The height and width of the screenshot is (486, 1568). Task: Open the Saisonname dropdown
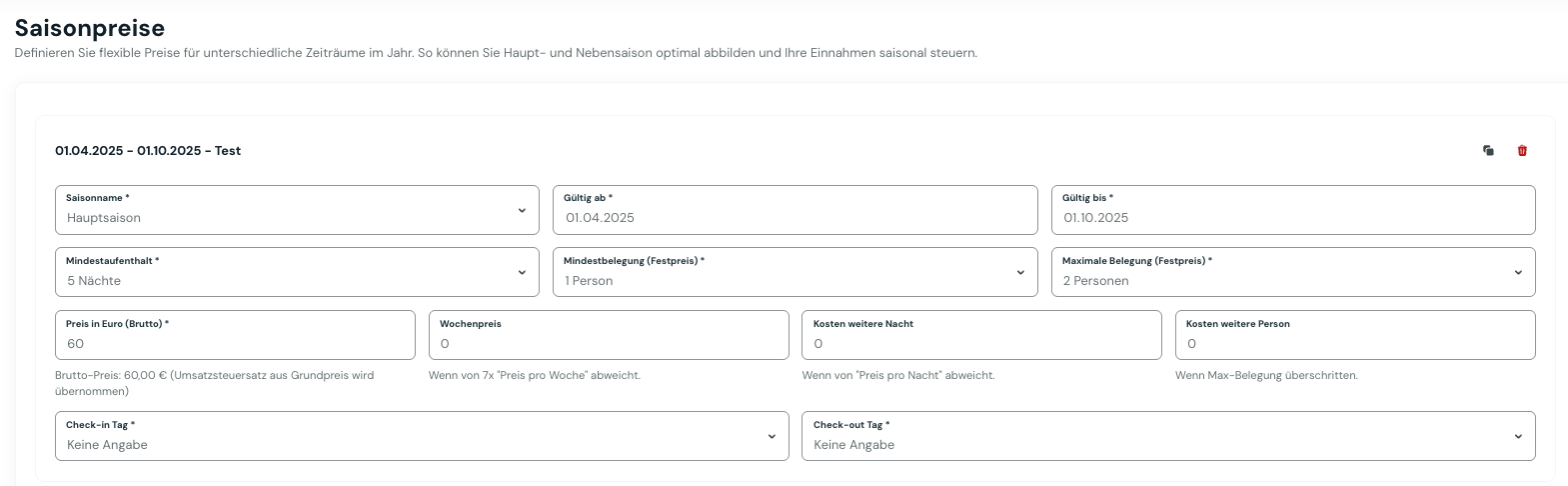click(297, 210)
